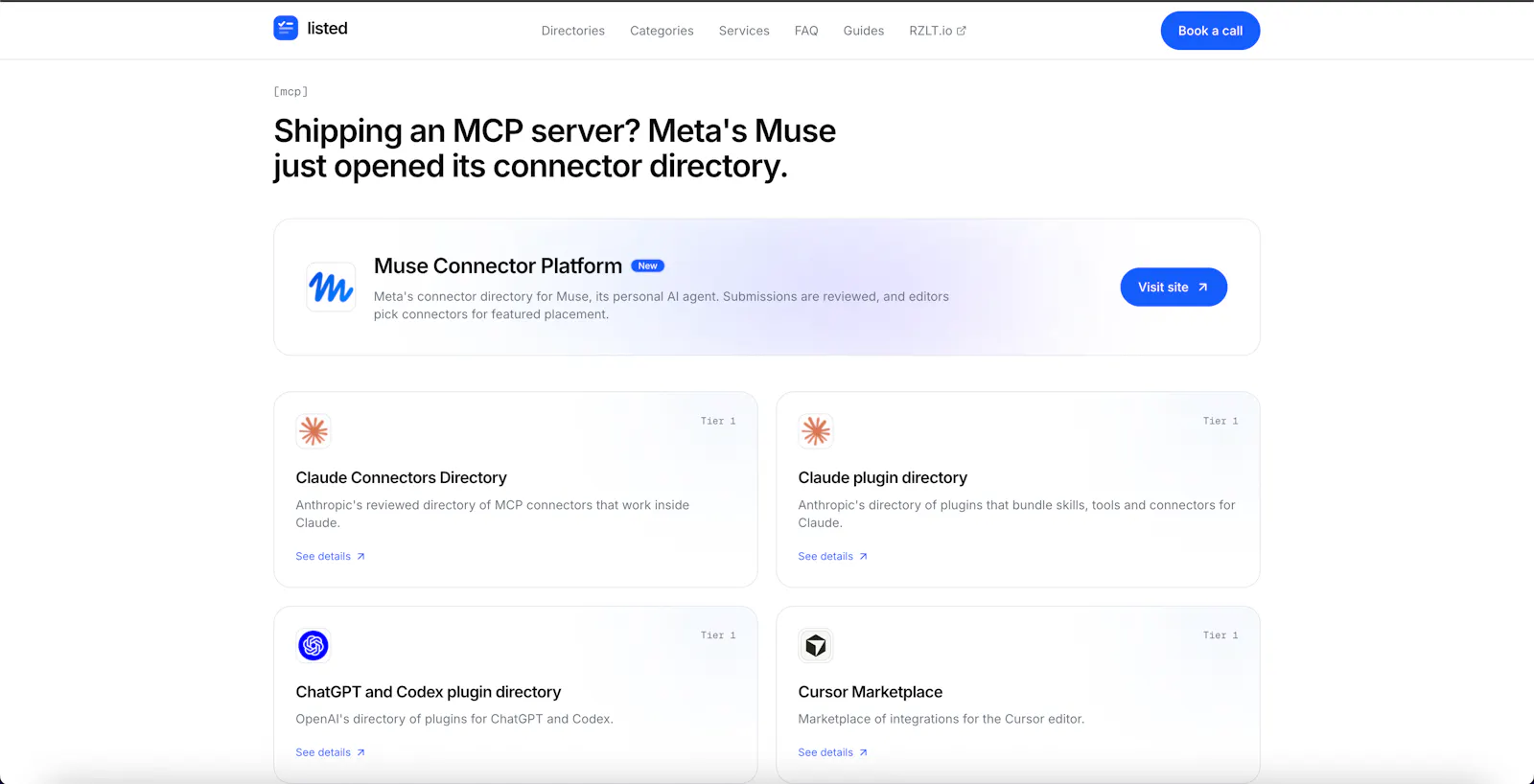The image size is (1534, 784).
Task: Click the Tier 1 label on ChatGPT Codex card
Action: [718, 635]
